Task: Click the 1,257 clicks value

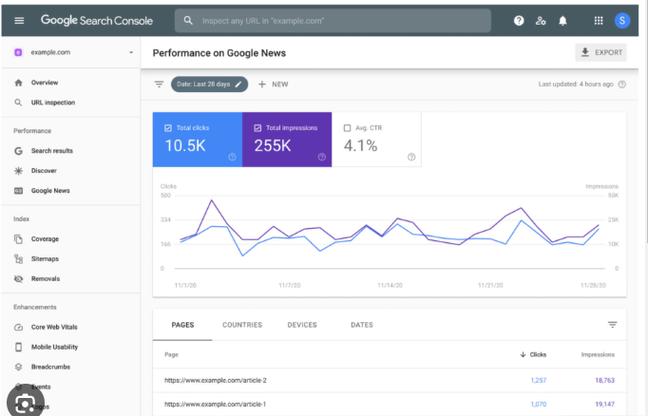Action: (x=538, y=380)
